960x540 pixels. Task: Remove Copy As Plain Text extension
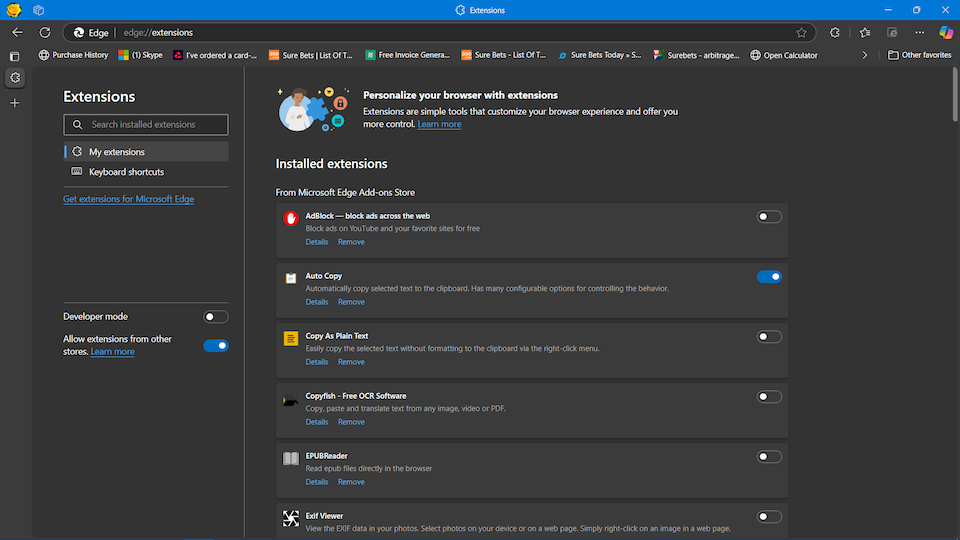pos(351,362)
